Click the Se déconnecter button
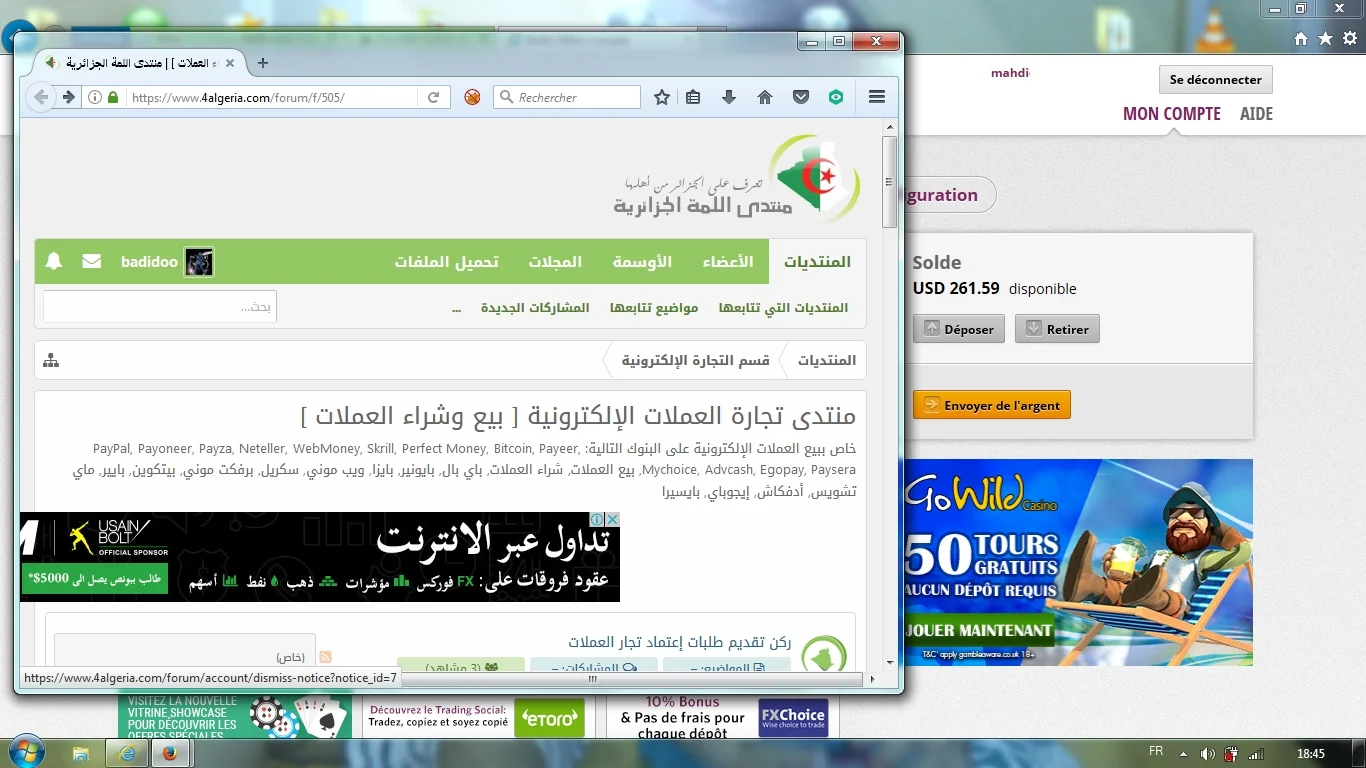Viewport: 1366px width, 768px height. coord(1215,80)
